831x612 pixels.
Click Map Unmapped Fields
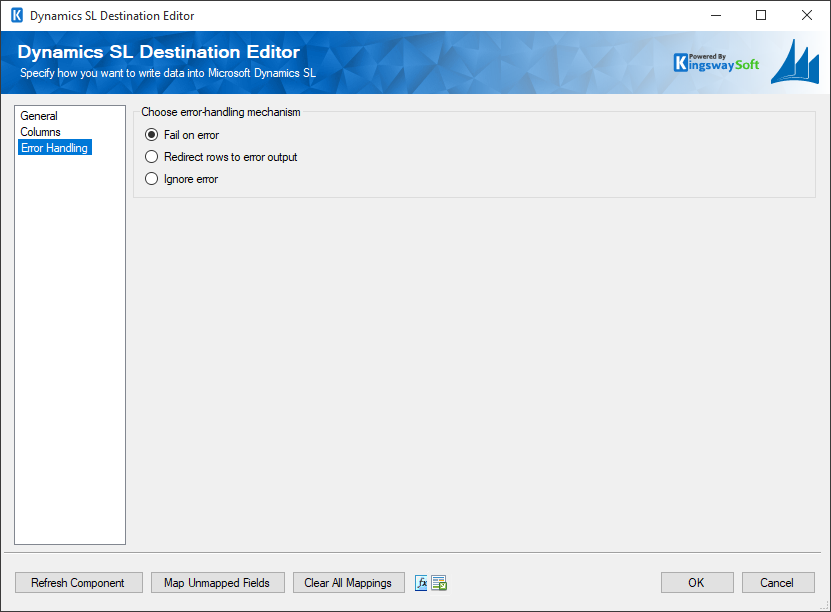pos(217,583)
